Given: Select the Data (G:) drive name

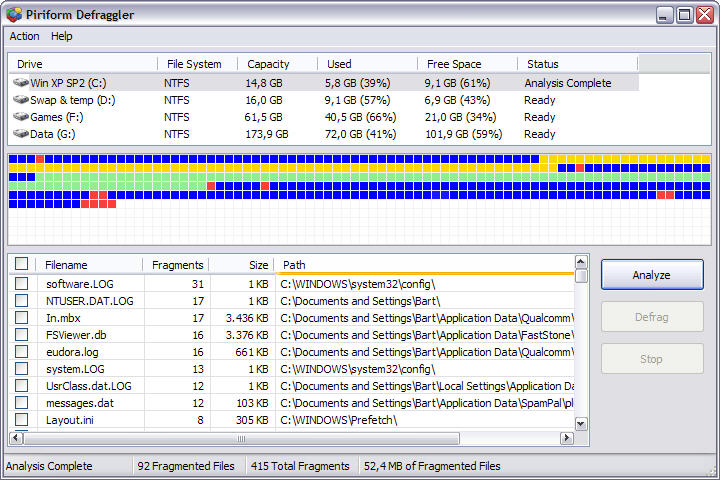Looking at the screenshot, I should (x=52, y=134).
